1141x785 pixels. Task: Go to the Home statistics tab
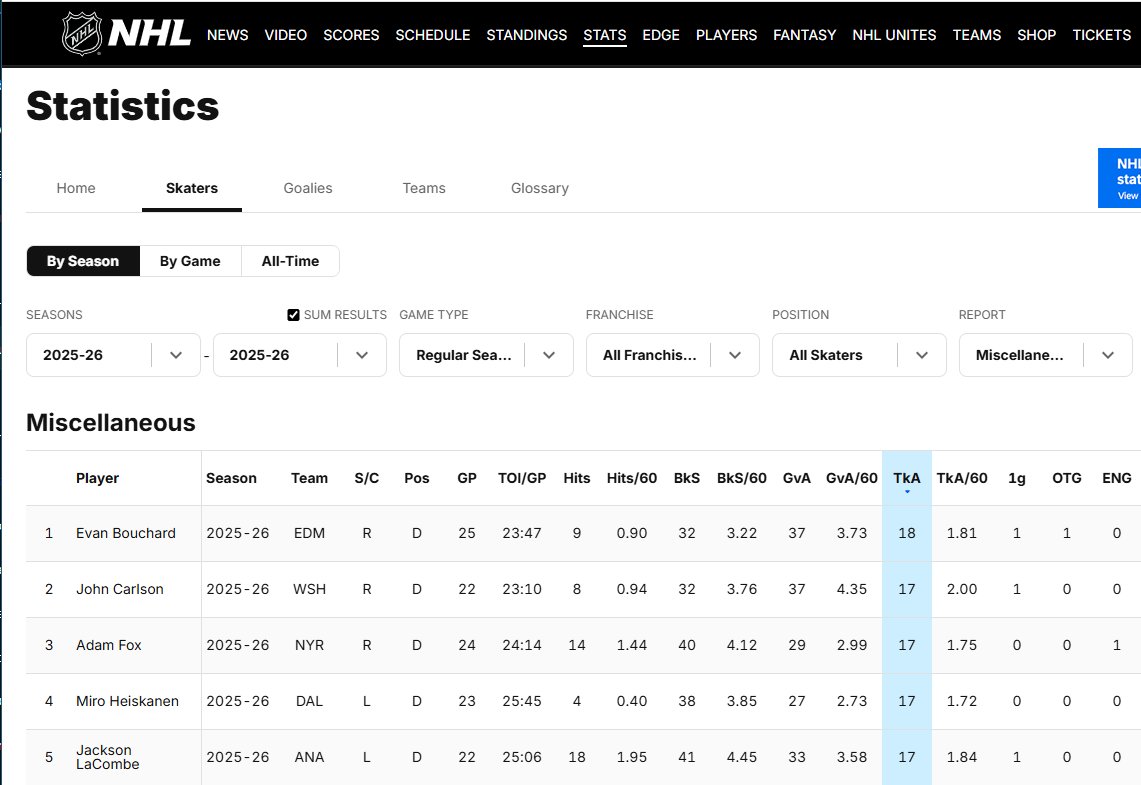pyautogui.click(x=76, y=188)
